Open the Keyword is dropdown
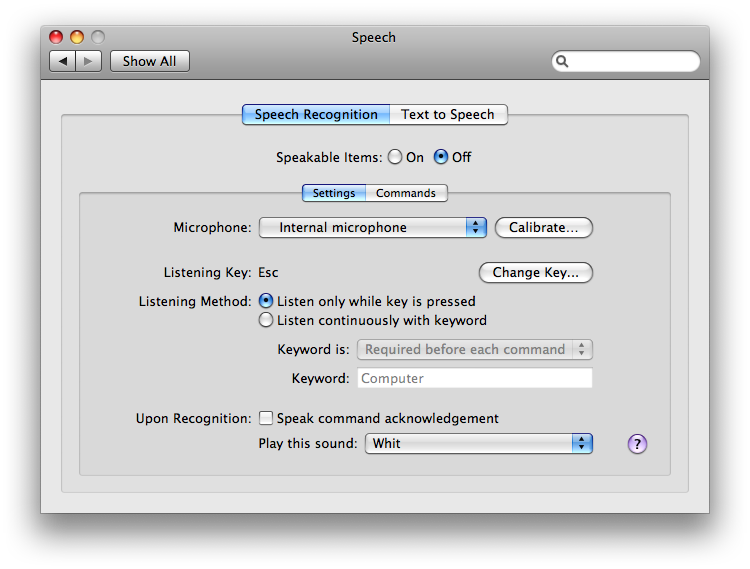Image resolution: width=750 pixels, height=569 pixels. 474,350
